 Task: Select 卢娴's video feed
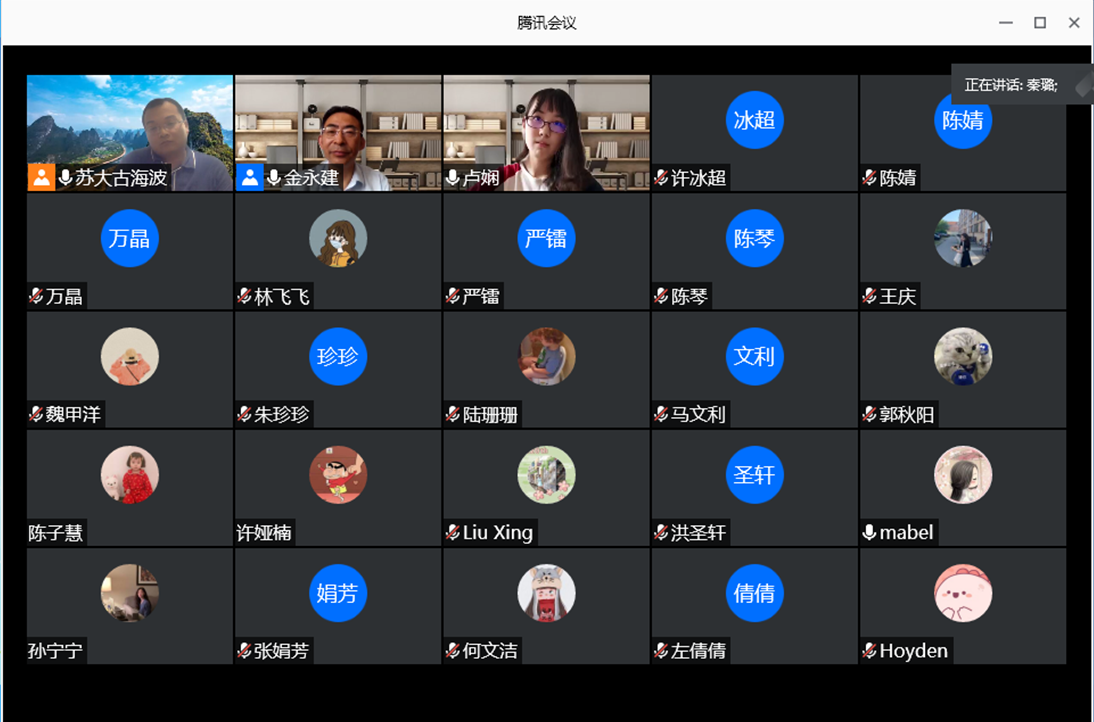click(546, 133)
